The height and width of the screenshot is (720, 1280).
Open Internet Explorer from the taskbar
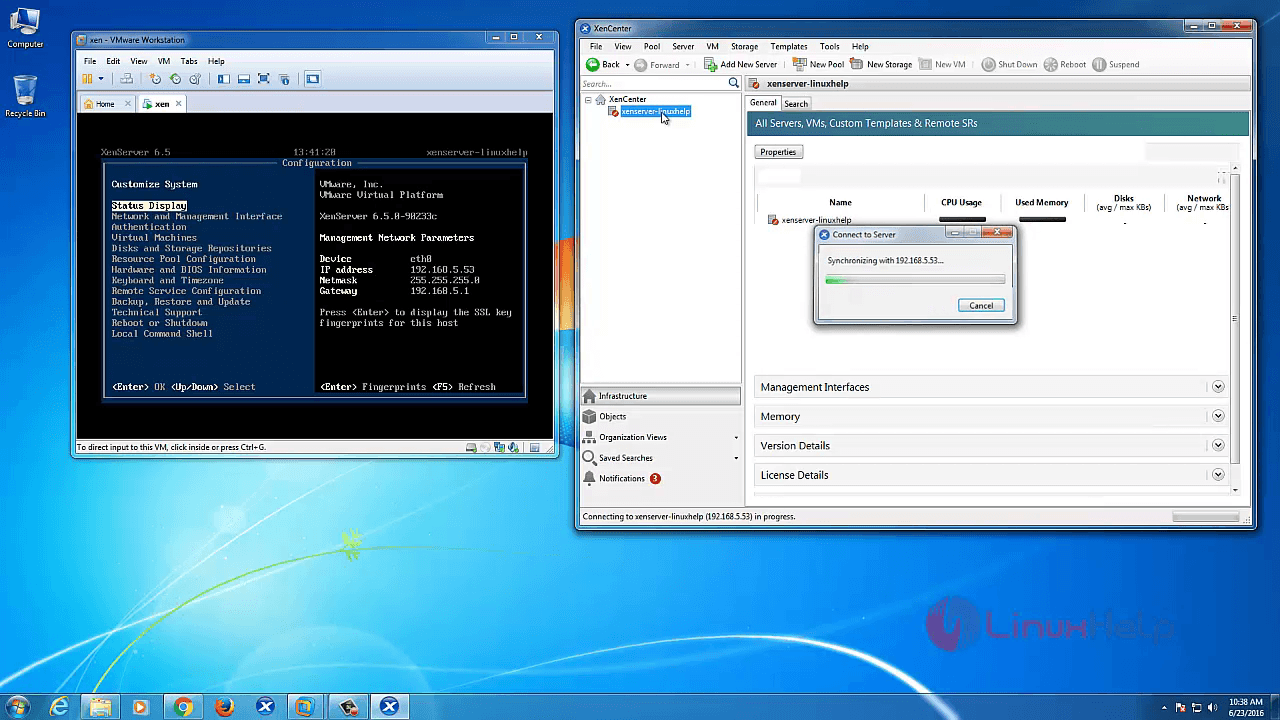59,707
